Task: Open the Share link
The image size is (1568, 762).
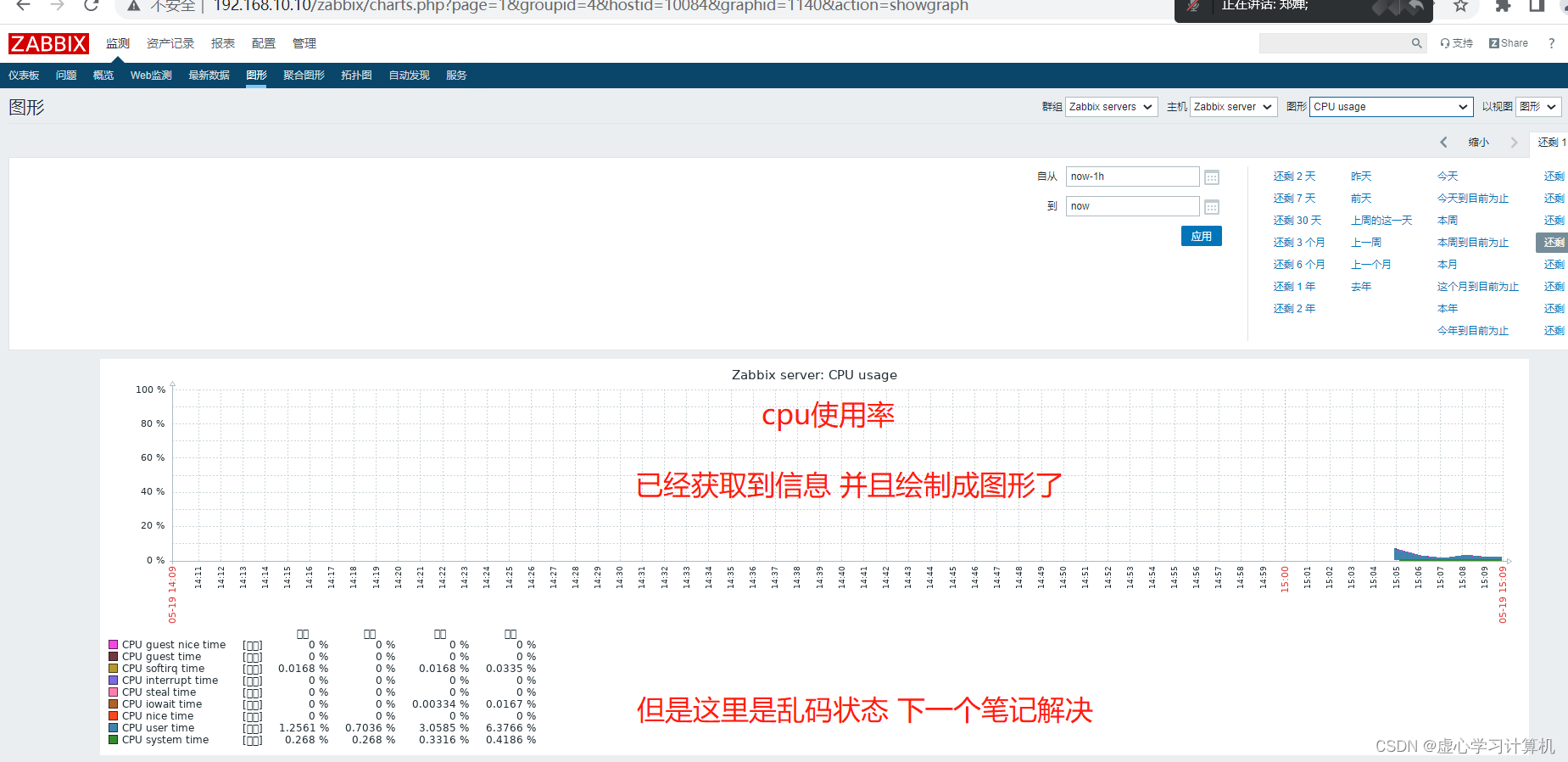Action: click(x=1509, y=43)
